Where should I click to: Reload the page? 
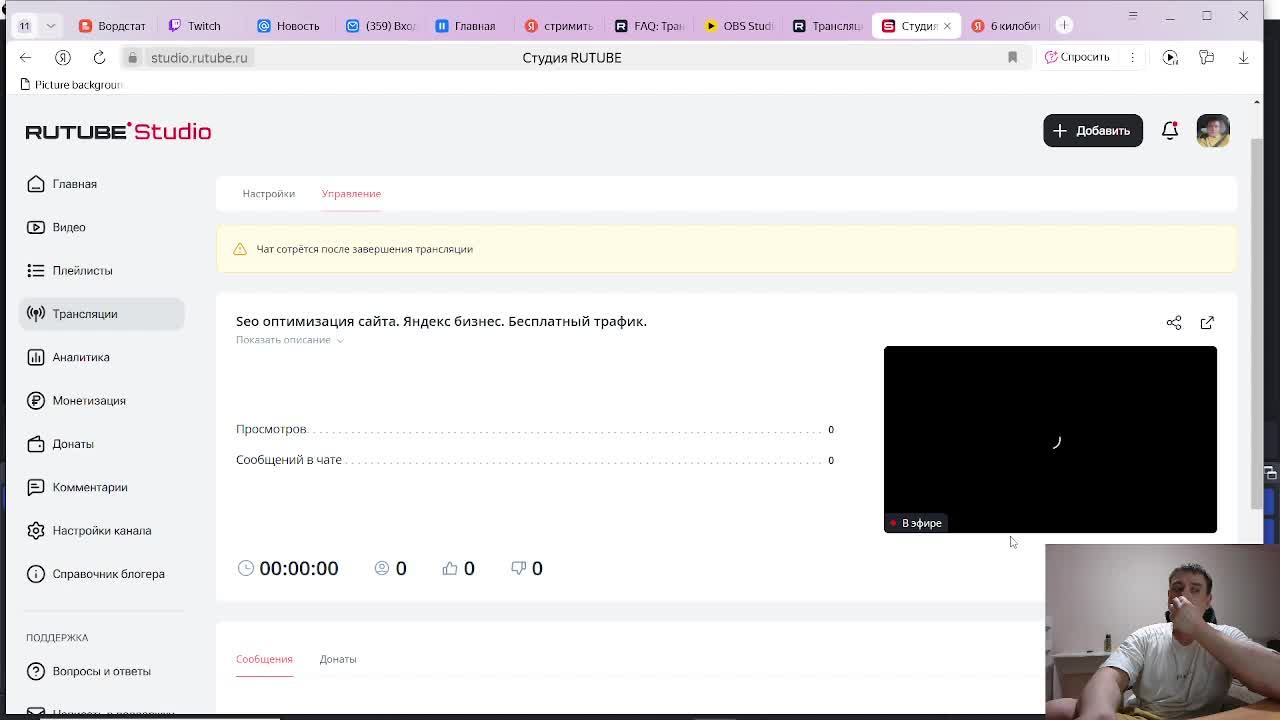point(99,58)
